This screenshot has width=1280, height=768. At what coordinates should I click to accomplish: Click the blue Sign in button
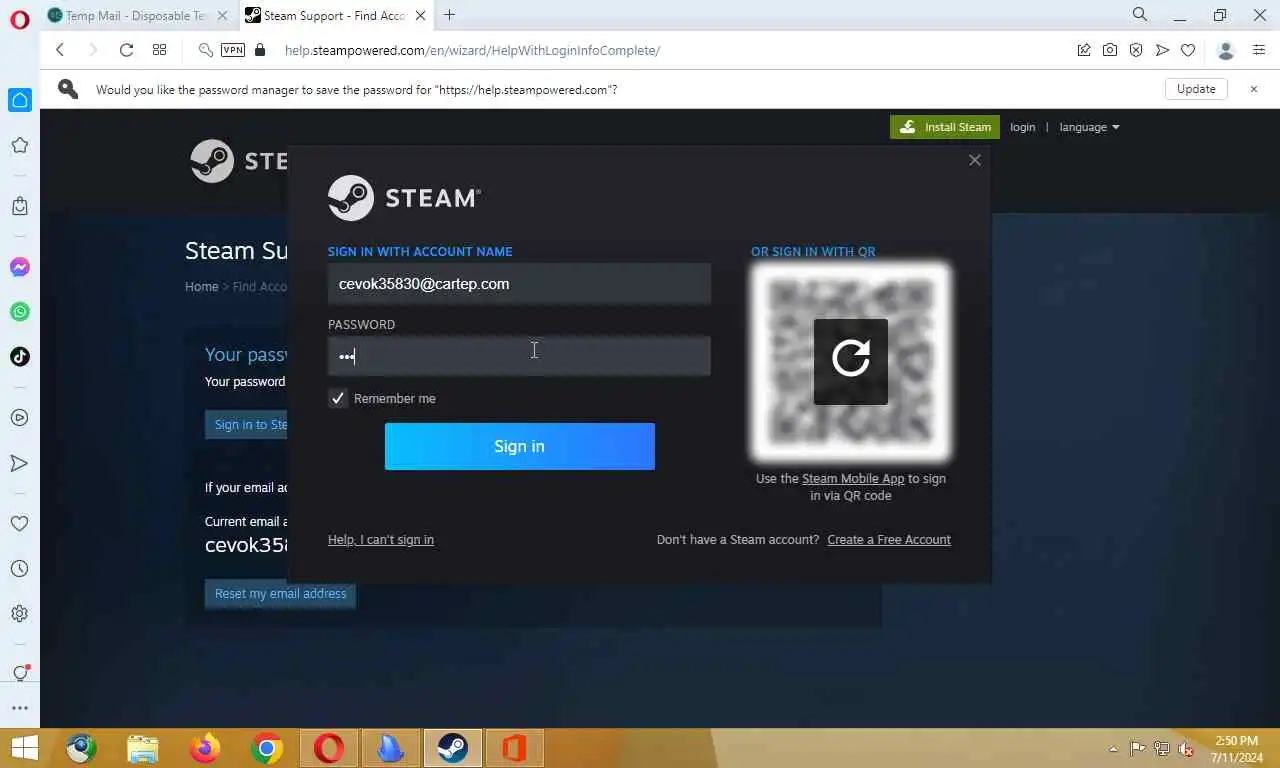[520, 446]
